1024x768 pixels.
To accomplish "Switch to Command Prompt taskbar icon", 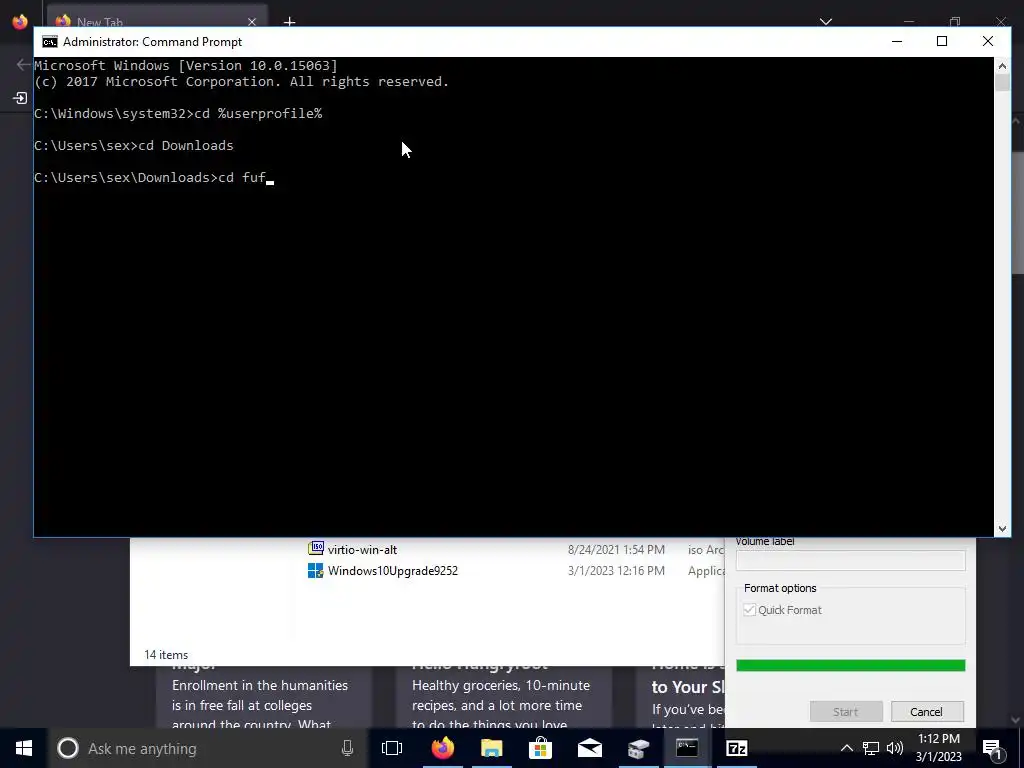I will coord(687,748).
